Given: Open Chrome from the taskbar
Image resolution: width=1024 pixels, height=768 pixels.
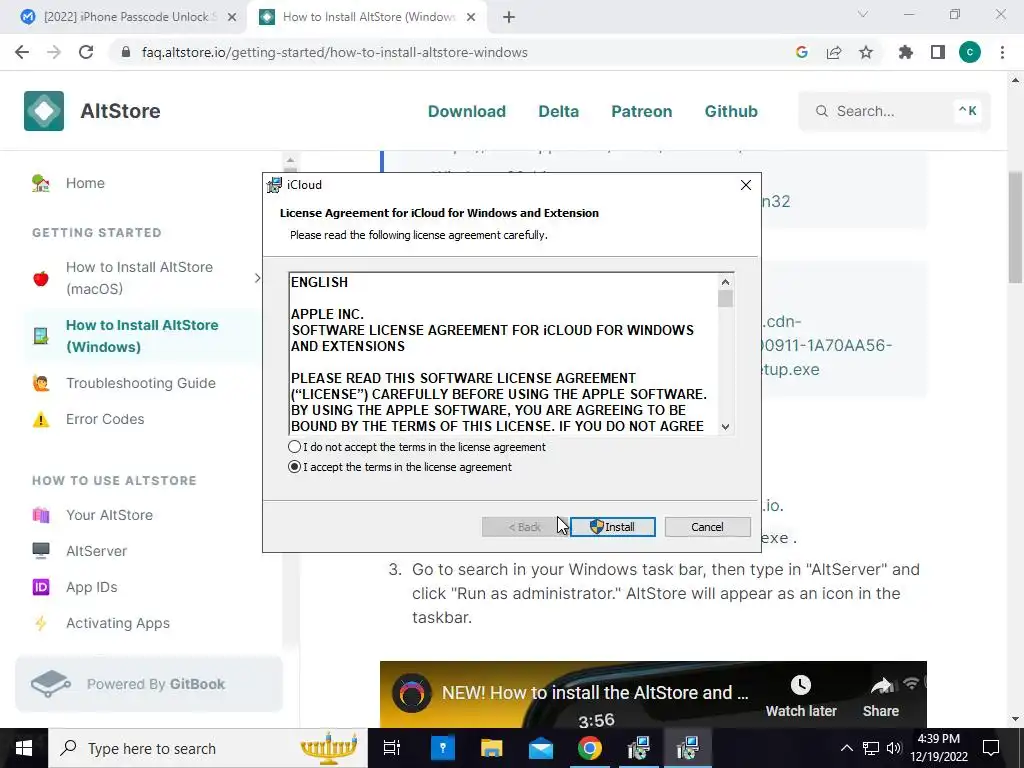Looking at the screenshot, I should (x=590, y=748).
